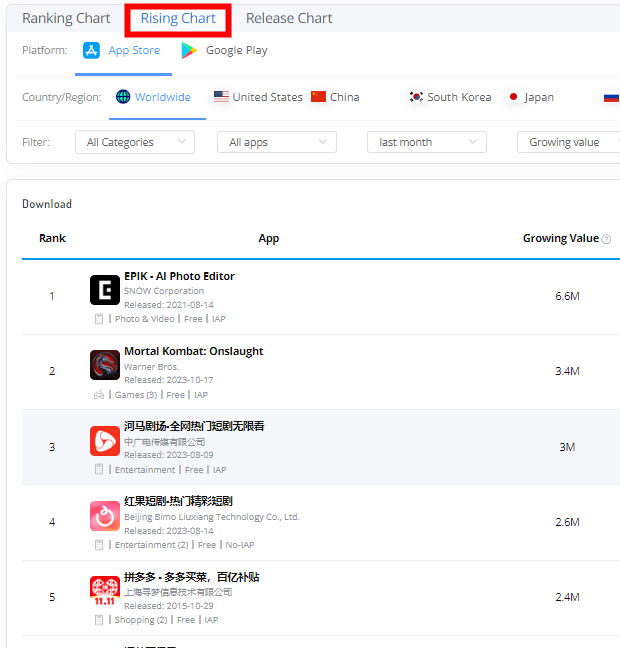This screenshot has height=648, width=620.
Task: Click the Rank column header
Action: pyautogui.click(x=52, y=238)
